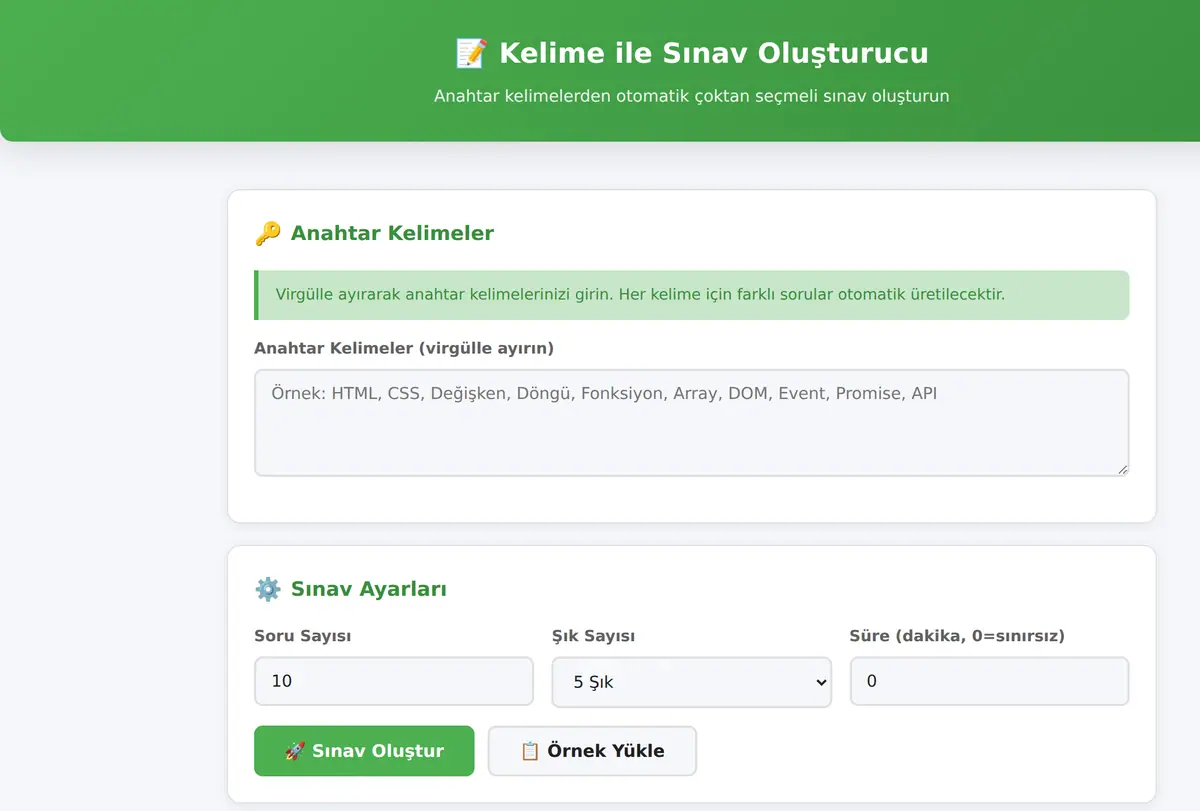Viewport: 1200px width, 811px height.
Task: Click the 'Anahtar Kelimeler' section heading
Action: point(392,234)
